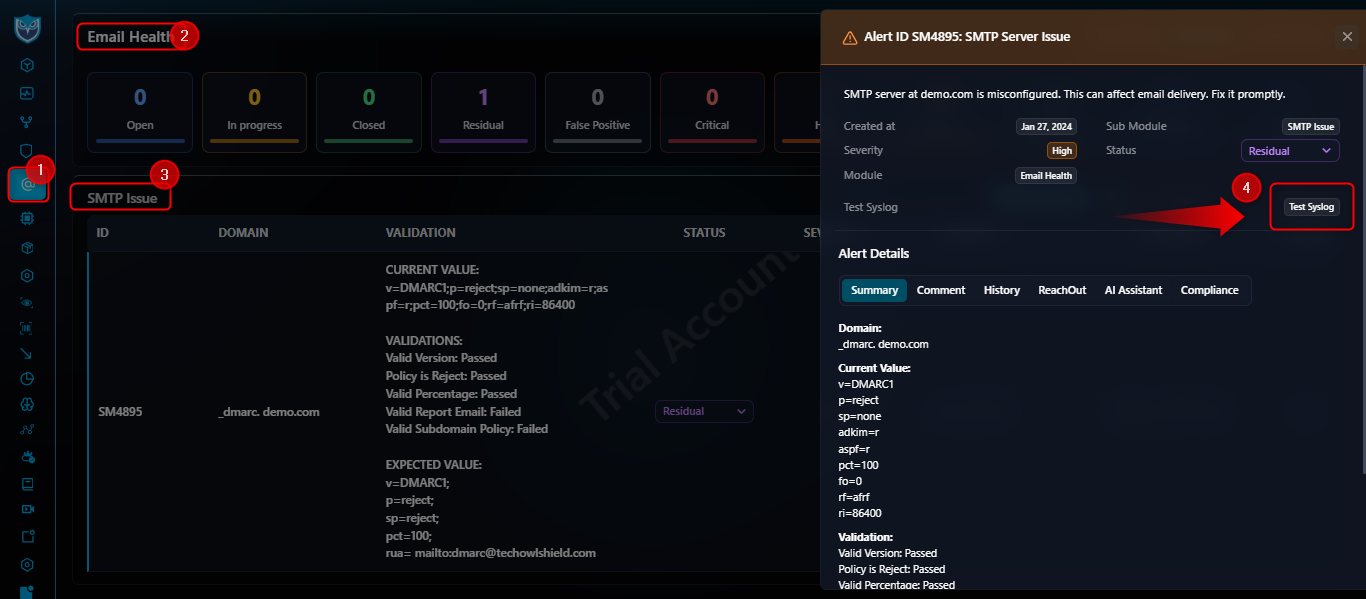Select the In progress count card
1366x599 pixels.
(x=254, y=113)
